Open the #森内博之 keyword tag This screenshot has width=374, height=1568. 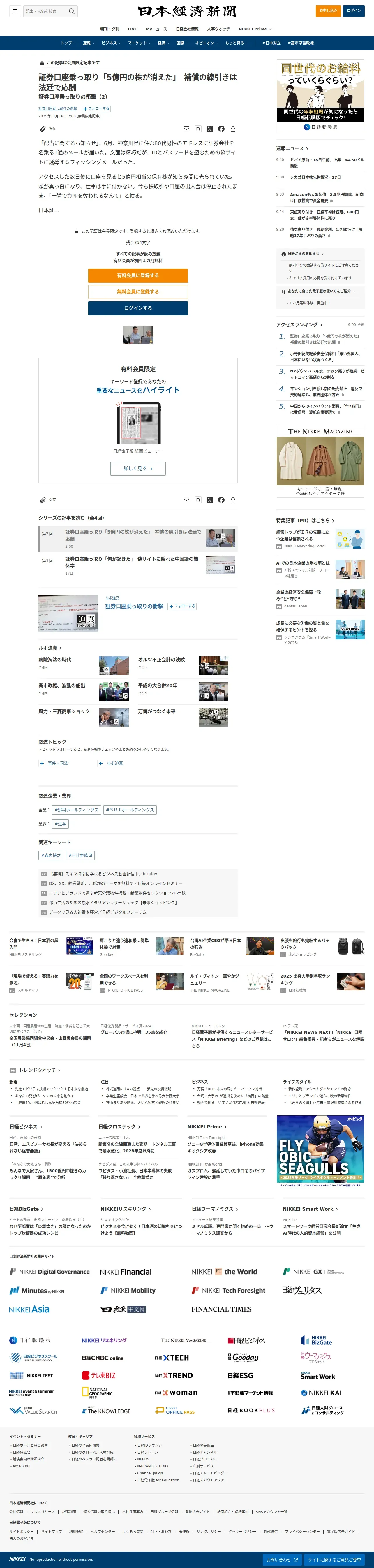tap(51, 855)
